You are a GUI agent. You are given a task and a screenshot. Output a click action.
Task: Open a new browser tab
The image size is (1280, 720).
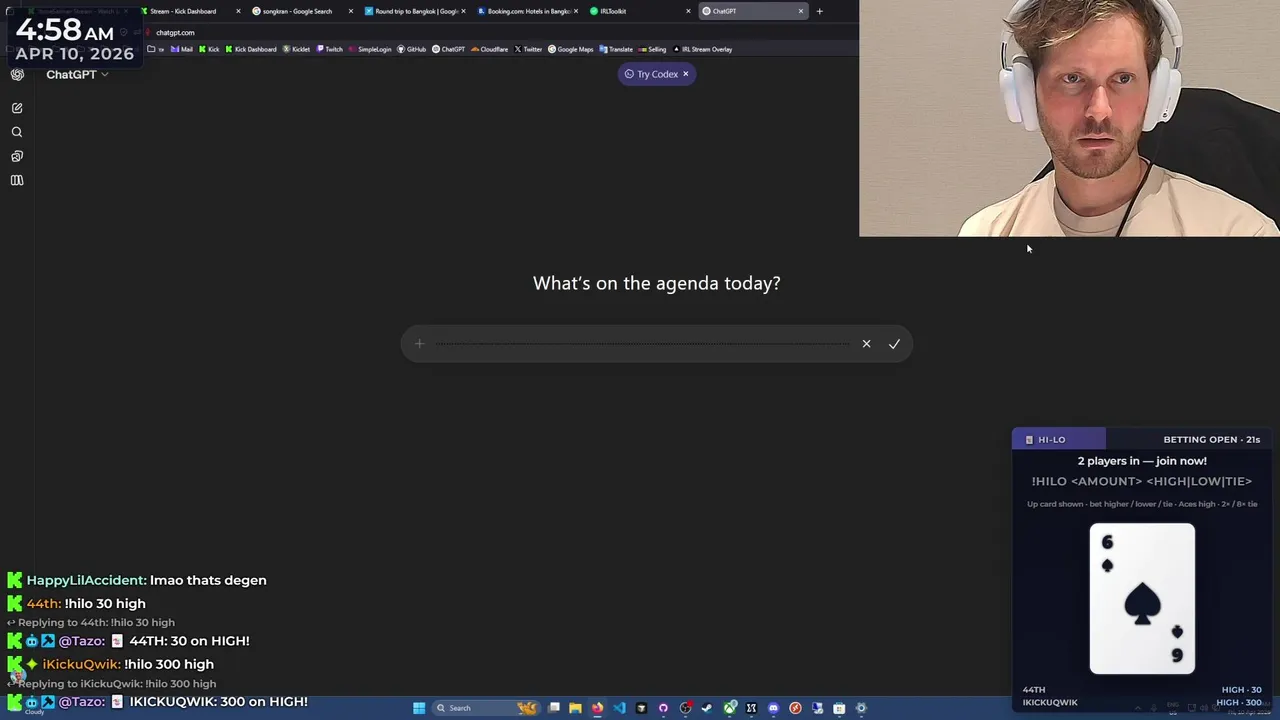pyautogui.click(x=819, y=11)
